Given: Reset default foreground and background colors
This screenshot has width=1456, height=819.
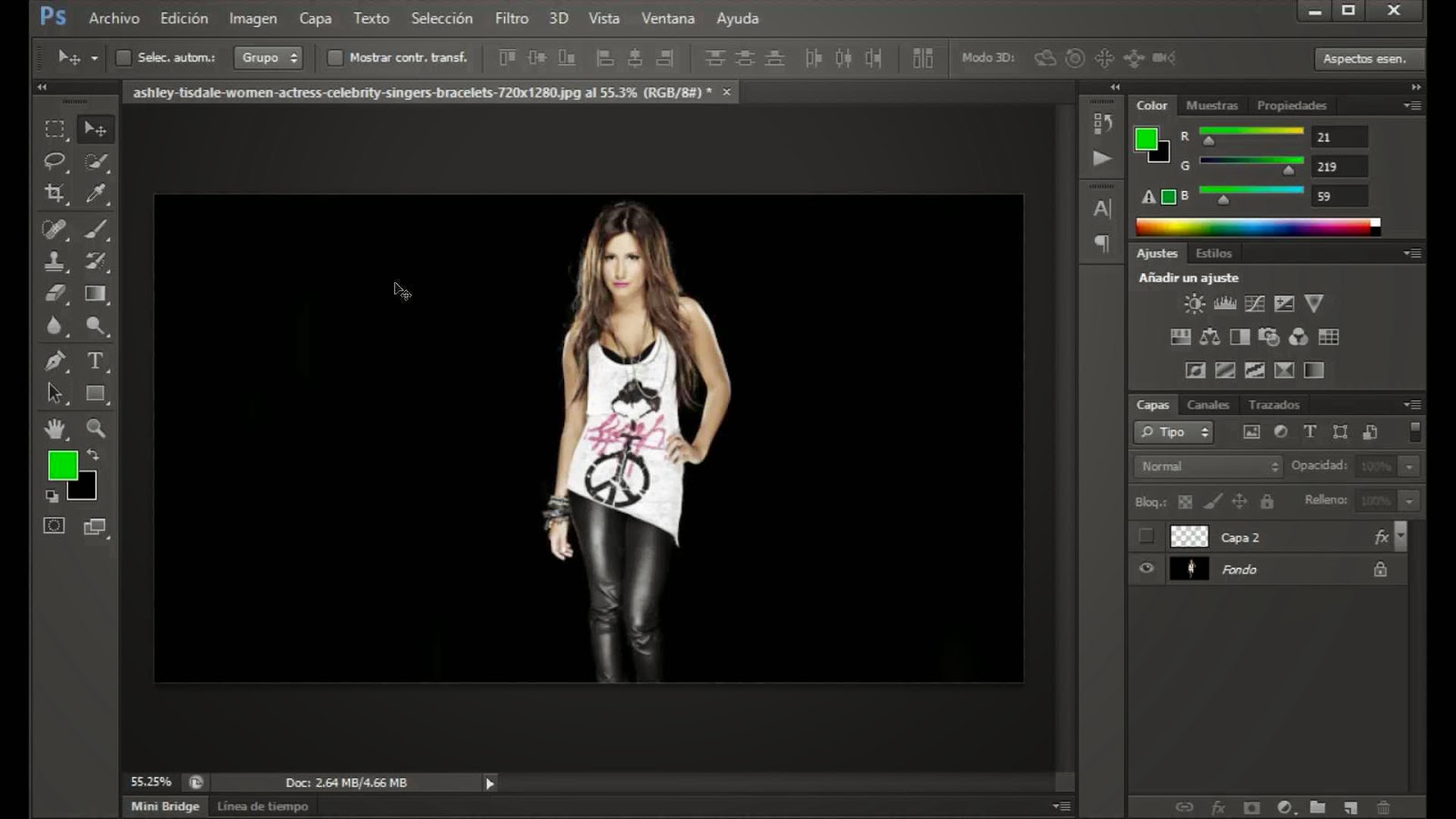Looking at the screenshot, I should click(52, 496).
